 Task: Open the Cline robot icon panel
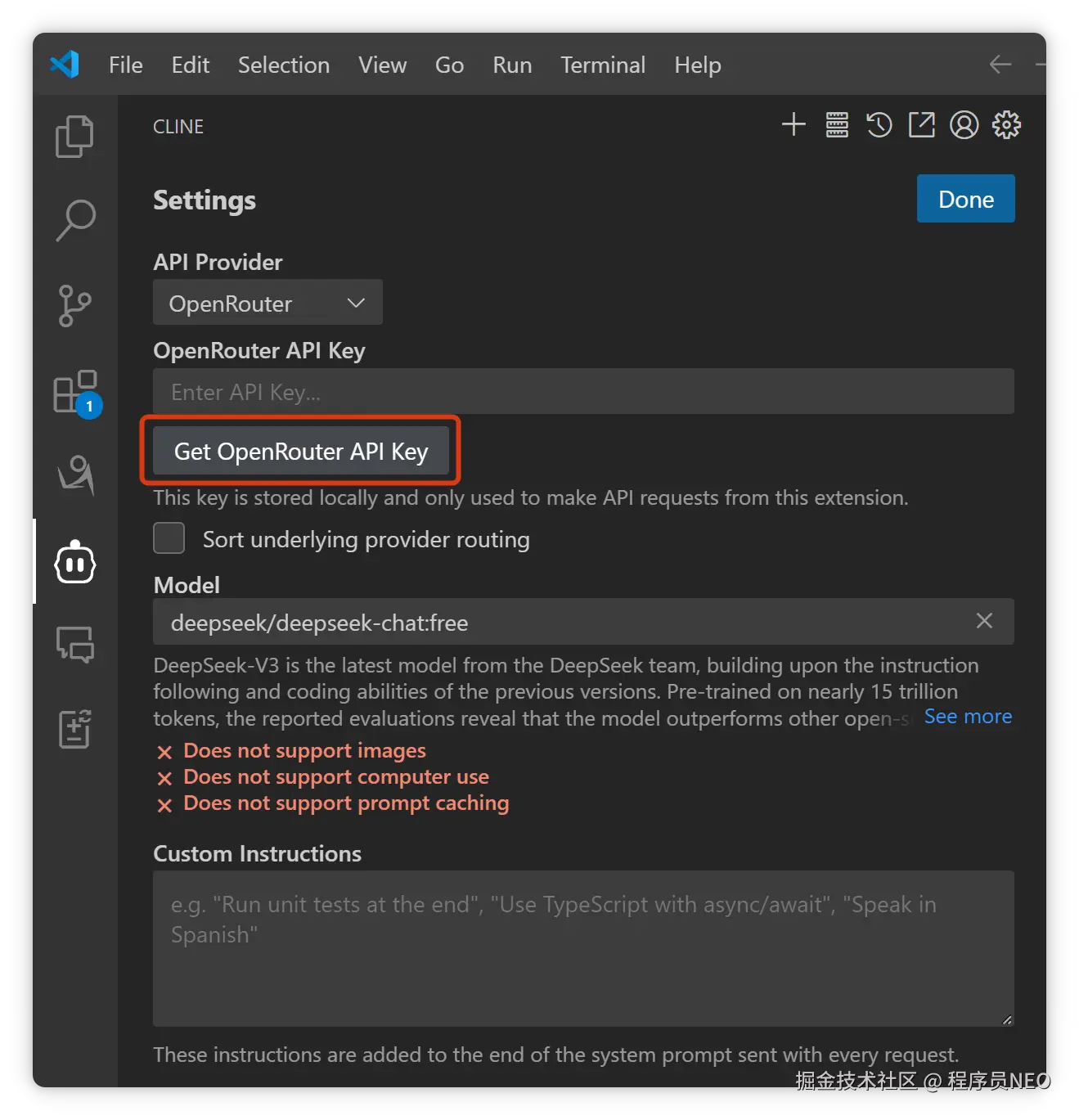point(75,562)
